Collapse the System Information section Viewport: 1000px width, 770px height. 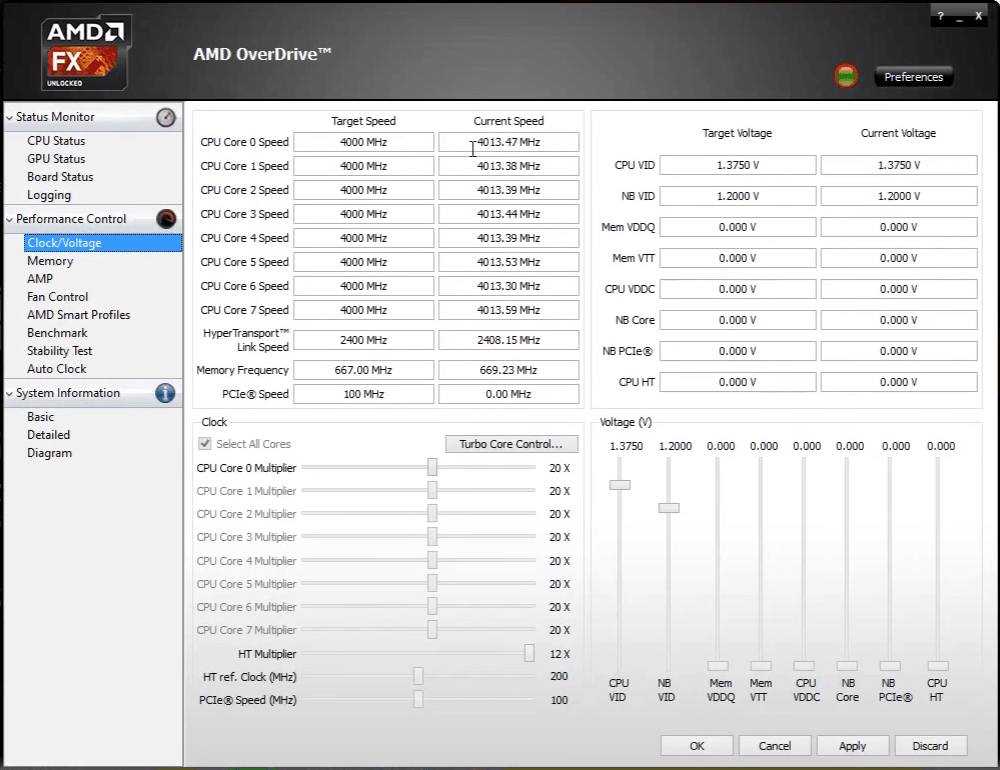pyautogui.click(x=9, y=394)
